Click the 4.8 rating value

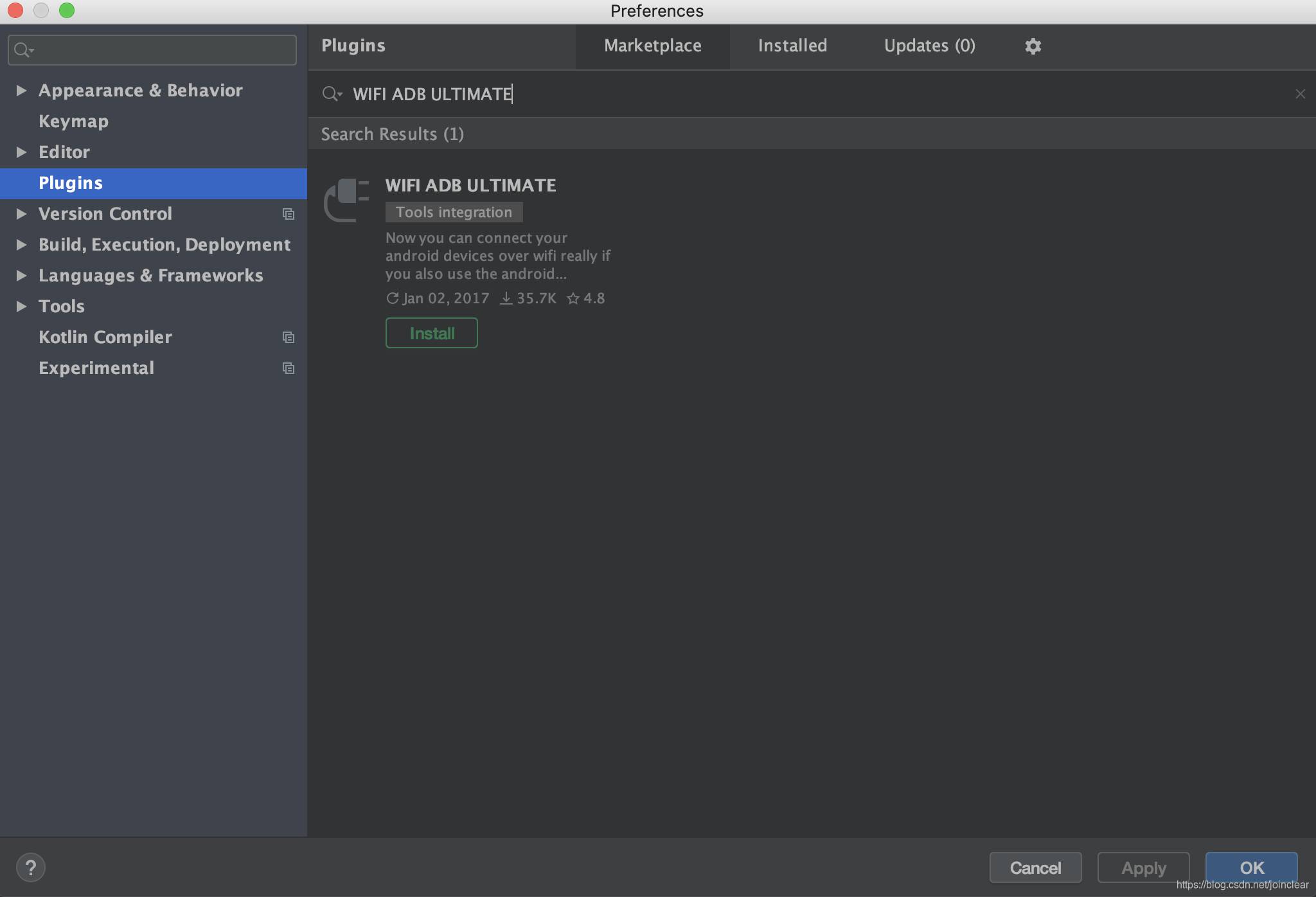594,298
